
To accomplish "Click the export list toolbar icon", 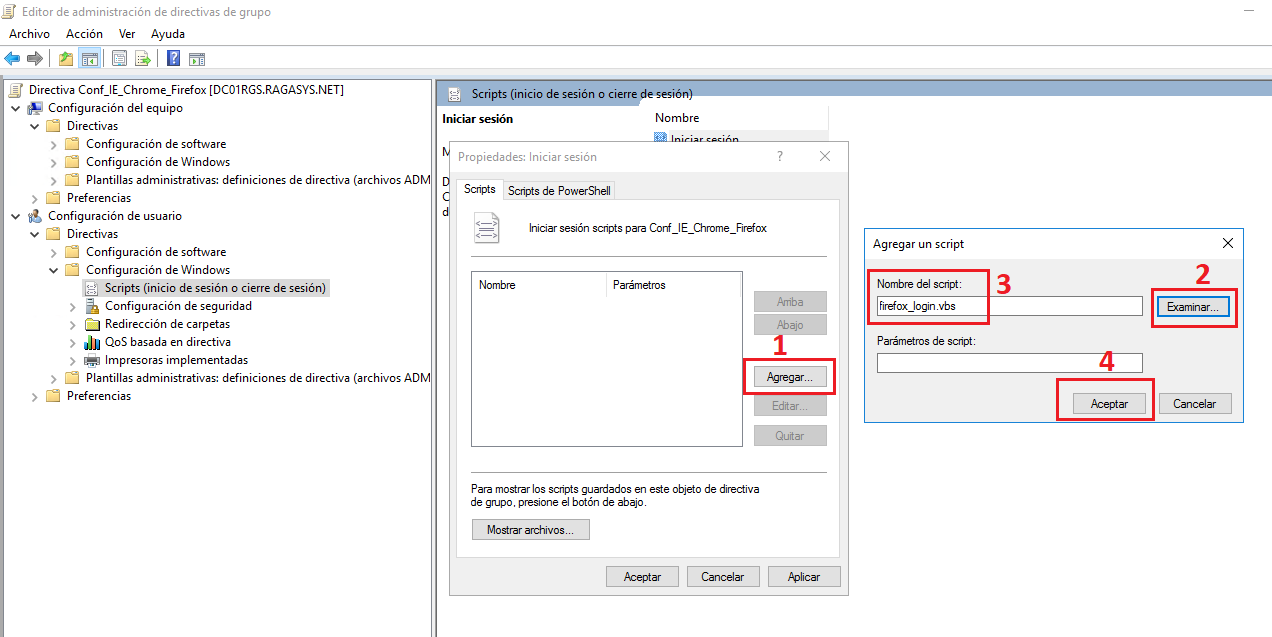I will point(142,57).
